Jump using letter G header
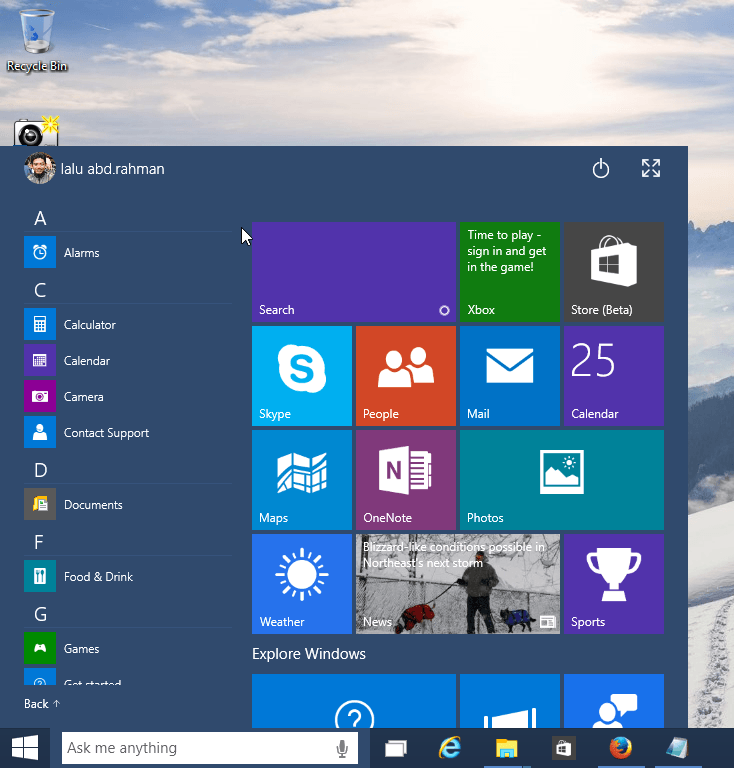The height and width of the screenshot is (768, 734). point(41,614)
